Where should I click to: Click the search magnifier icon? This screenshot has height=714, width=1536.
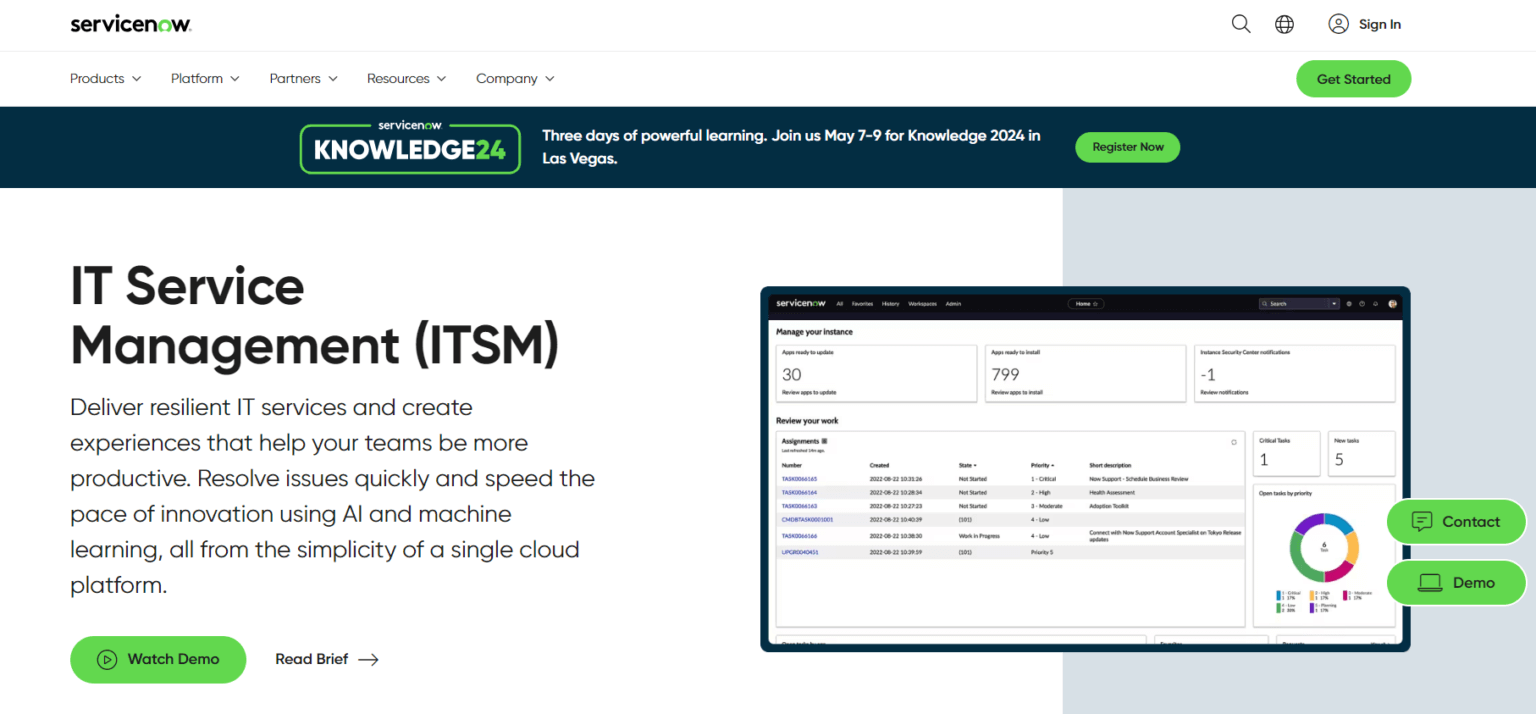1241,24
